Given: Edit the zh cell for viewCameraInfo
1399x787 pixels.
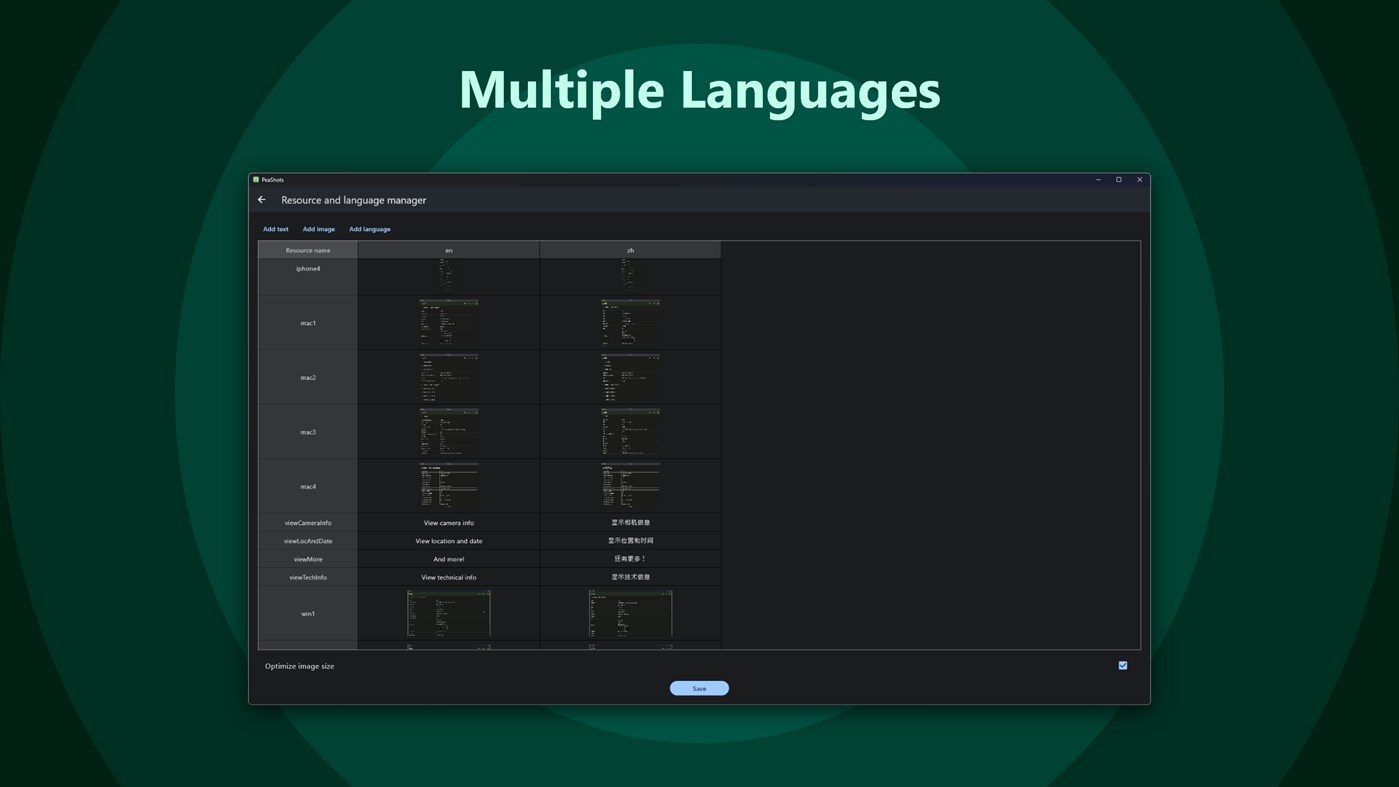Looking at the screenshot, I should [630, 523].
